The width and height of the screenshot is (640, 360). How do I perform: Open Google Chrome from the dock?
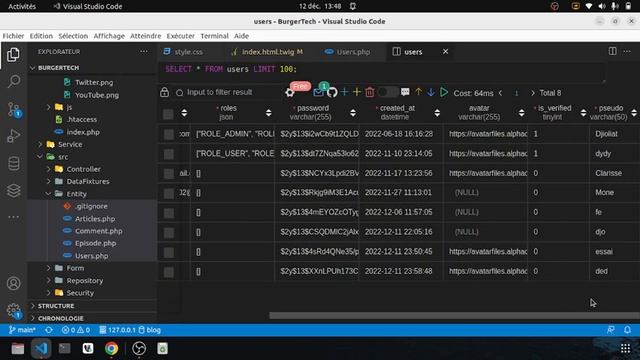(111, 348)
